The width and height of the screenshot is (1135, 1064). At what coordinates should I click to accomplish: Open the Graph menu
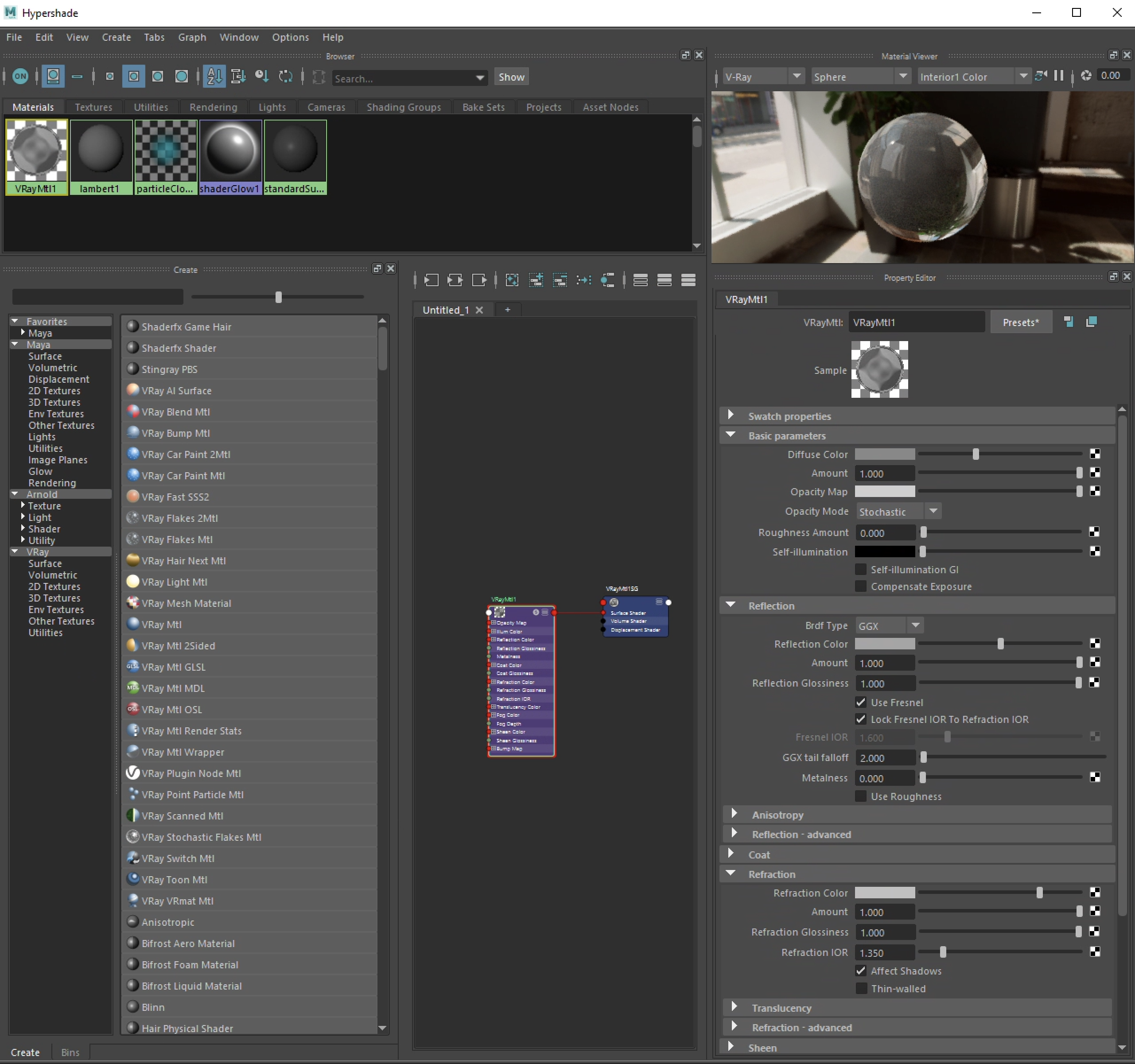click(x=192, y=37)
